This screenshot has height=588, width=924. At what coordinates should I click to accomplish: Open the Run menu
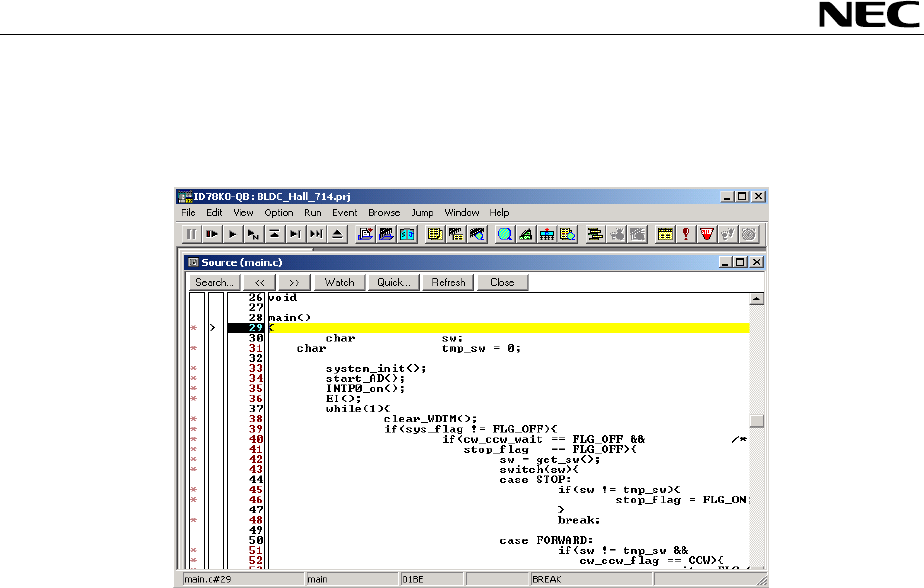pyautogui.click(x=313, y=213)
